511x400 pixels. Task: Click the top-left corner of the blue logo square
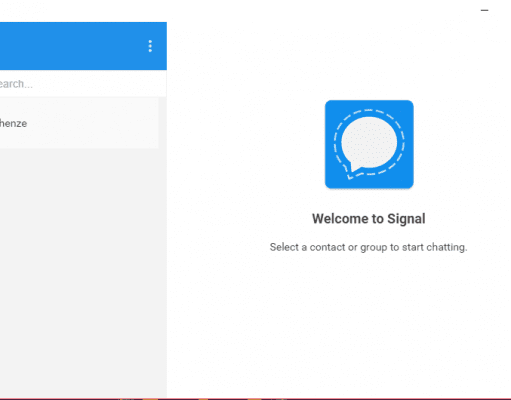[328, 103]
